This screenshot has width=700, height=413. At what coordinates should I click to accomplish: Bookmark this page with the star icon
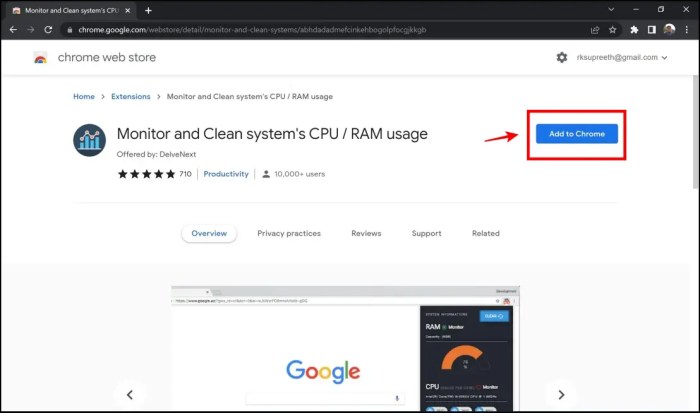612,30
